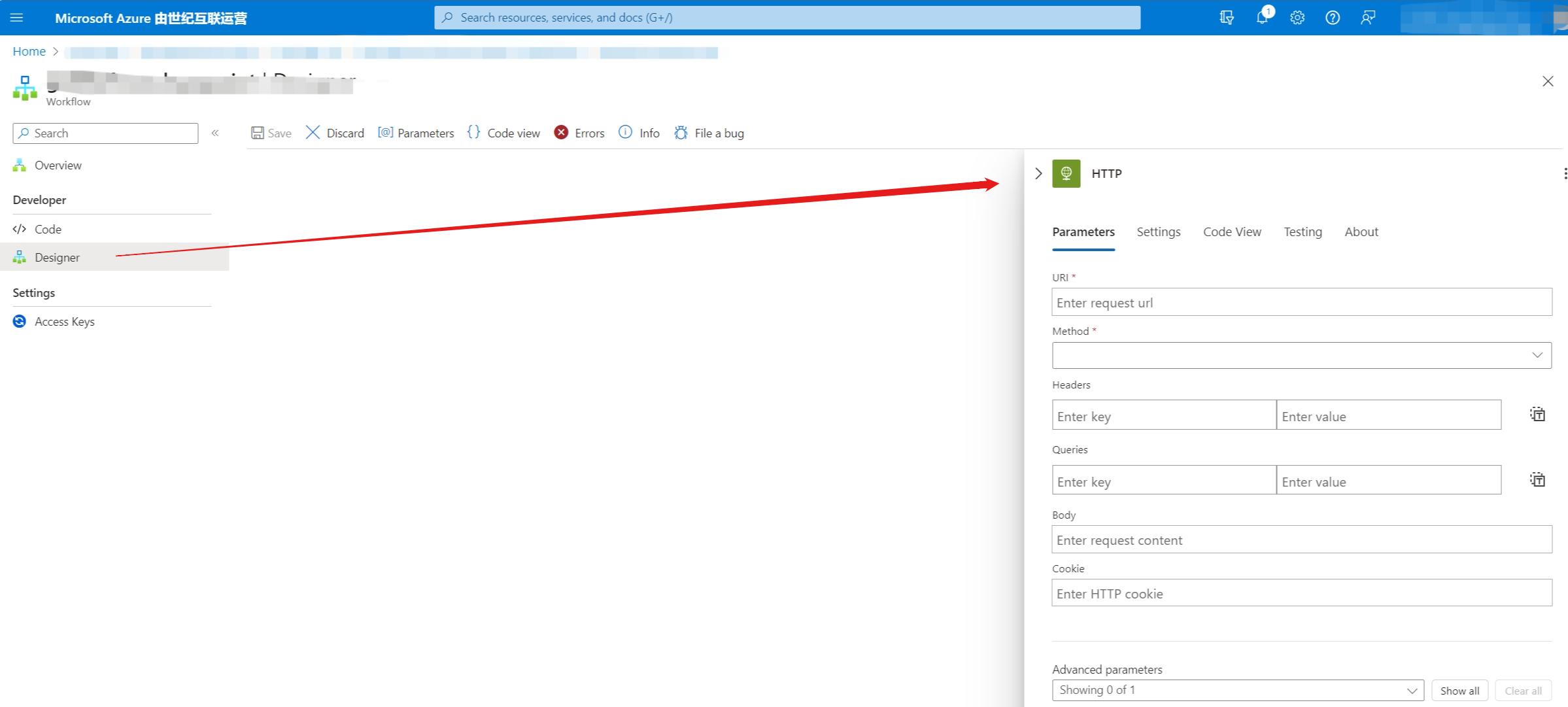Screen dimensions: 1568x707
Task: Open Code view from the toolbar
Action: 504,133
